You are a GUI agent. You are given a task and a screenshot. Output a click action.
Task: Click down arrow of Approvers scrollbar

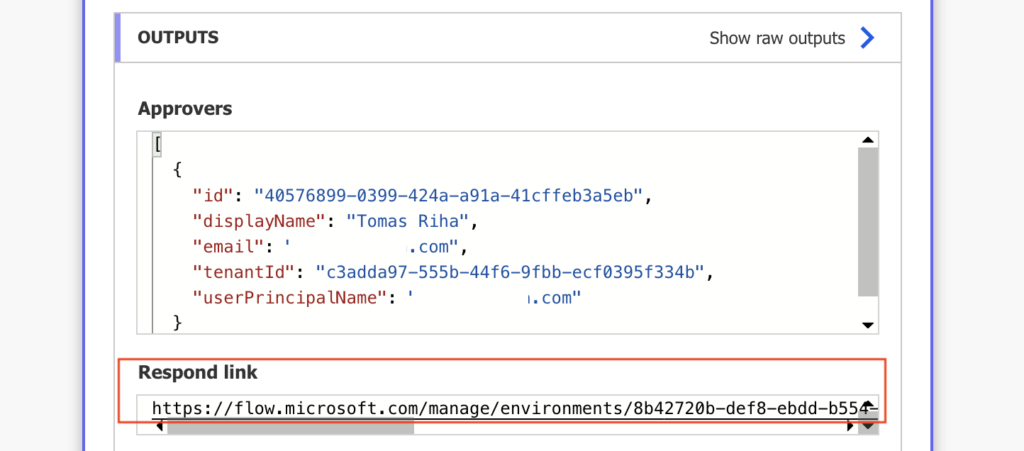tap(868, 324)
